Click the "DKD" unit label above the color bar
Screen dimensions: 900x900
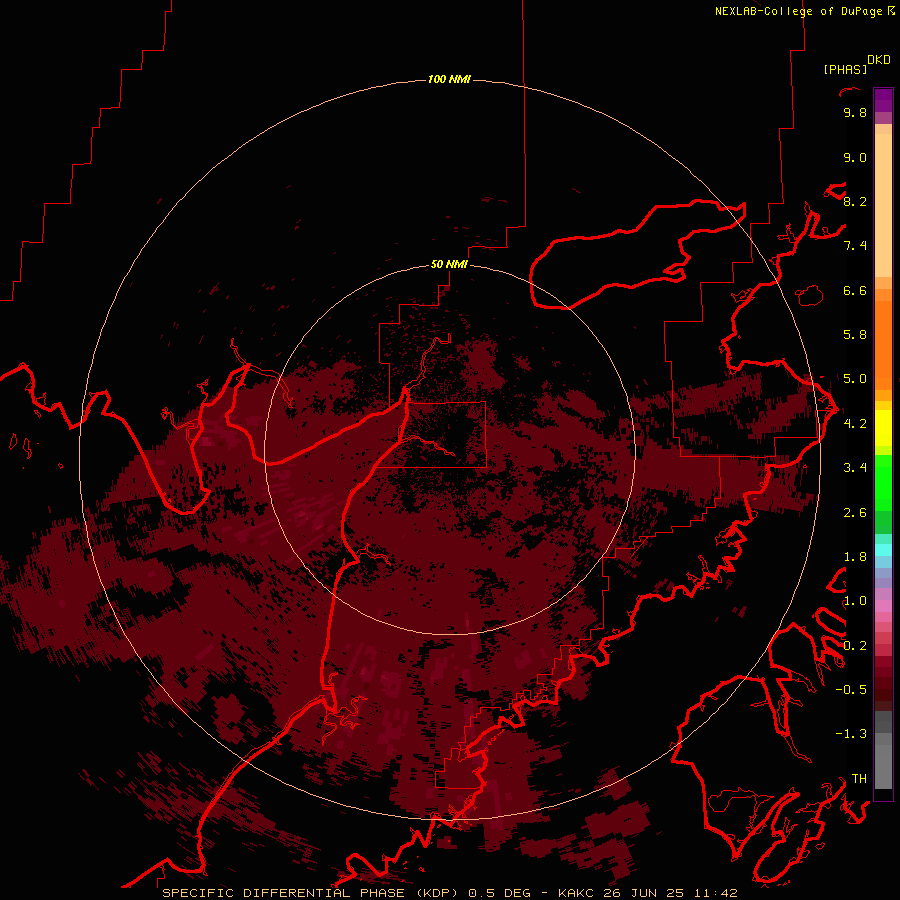click(x=879, y=60)
